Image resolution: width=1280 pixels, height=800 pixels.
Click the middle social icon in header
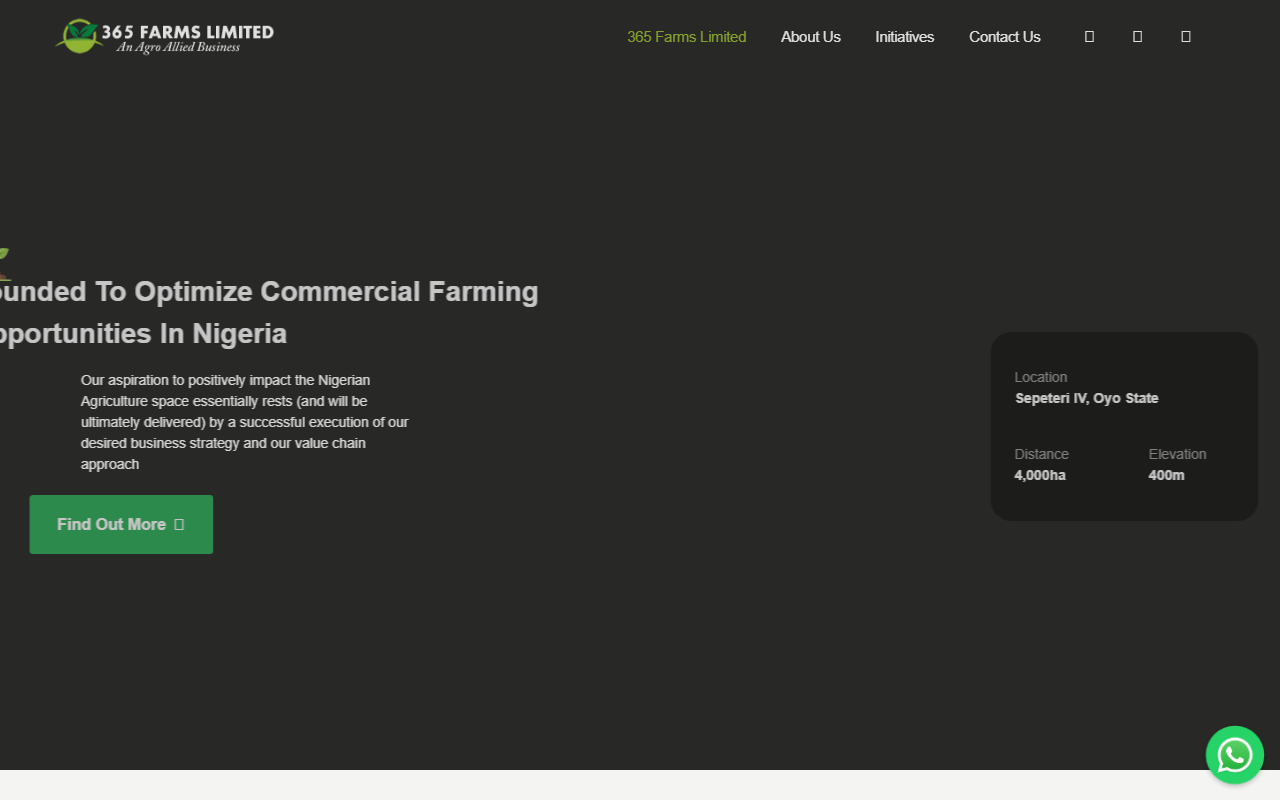pos(1137,37)
